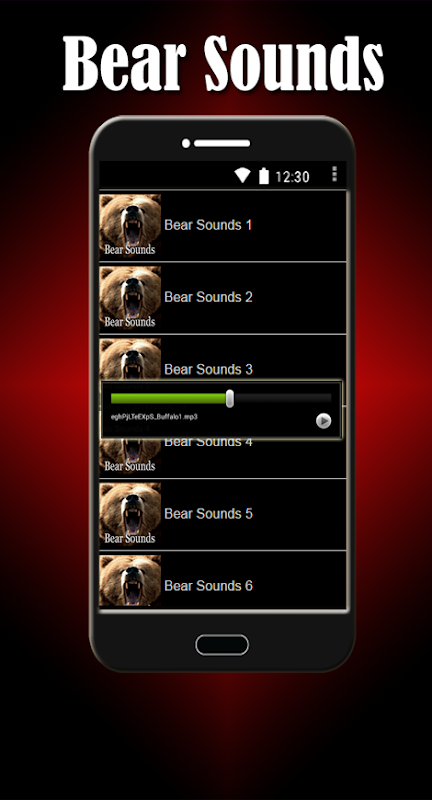Click the bear thumbnail for Bear Sounds 1
Screen dimensions: 432x800
tap(130, 225)
